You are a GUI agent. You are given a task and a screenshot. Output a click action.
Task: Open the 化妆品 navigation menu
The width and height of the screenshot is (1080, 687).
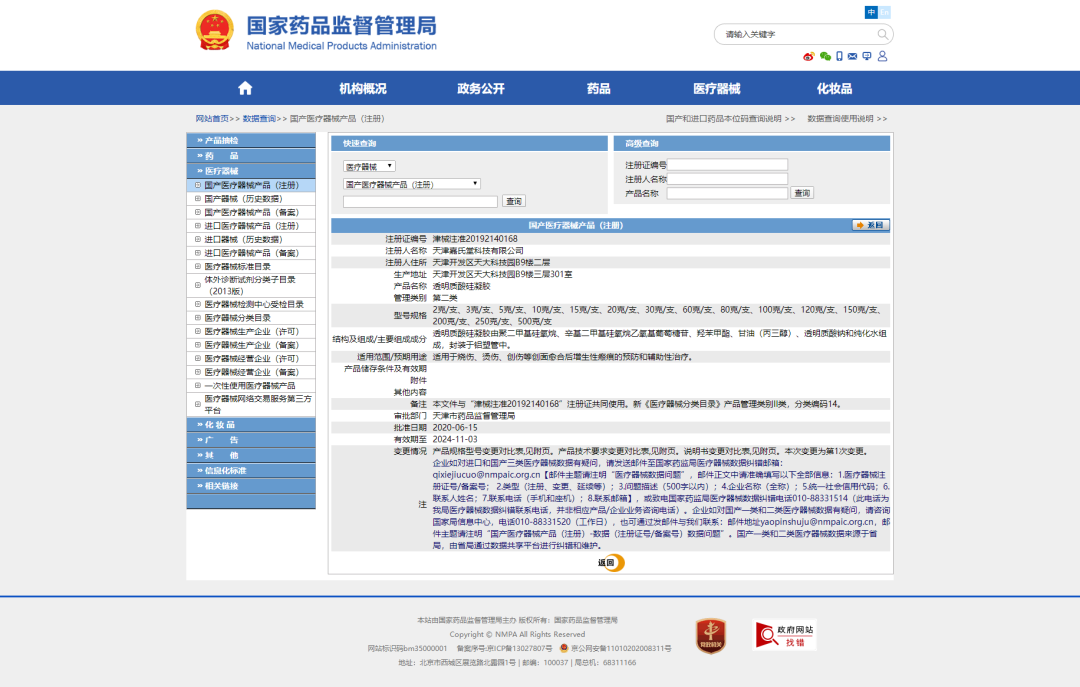coord(834,88)
